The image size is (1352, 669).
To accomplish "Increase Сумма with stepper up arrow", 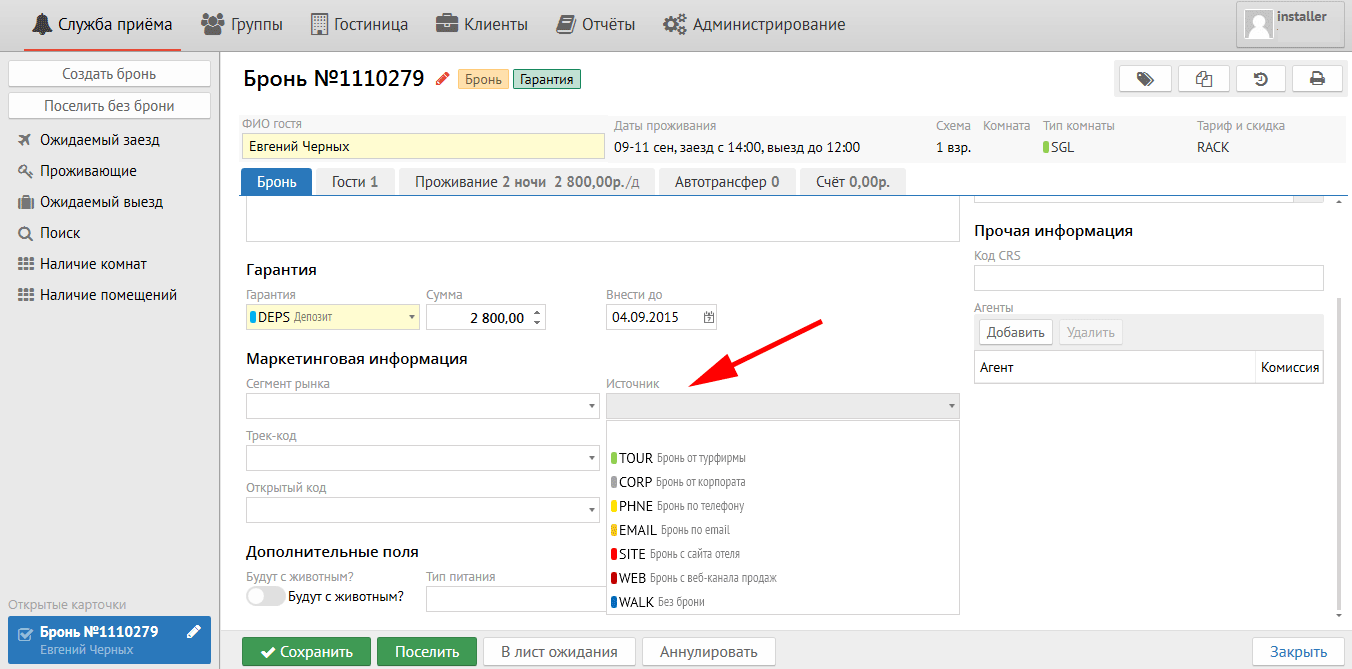I will pos(537,312).
